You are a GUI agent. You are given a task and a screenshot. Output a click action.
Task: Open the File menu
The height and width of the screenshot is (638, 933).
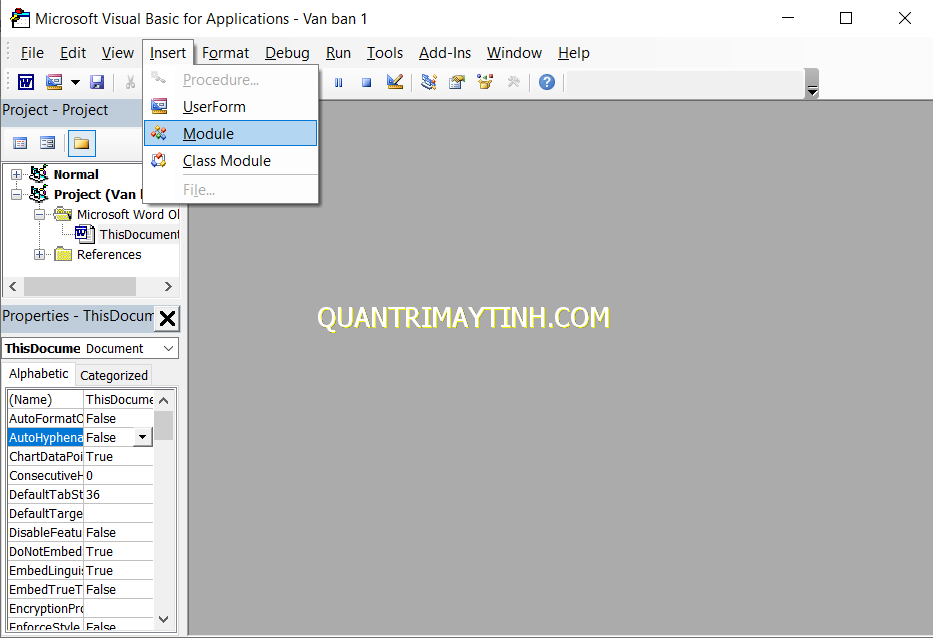click(x=32, y=53)
